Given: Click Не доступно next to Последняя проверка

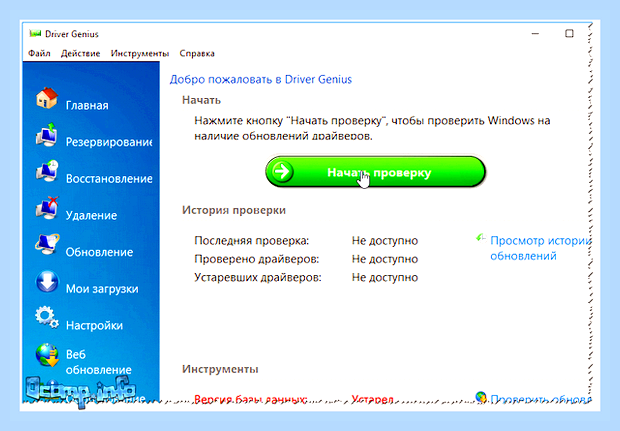Looking at the screenshot, I should 385,241.
